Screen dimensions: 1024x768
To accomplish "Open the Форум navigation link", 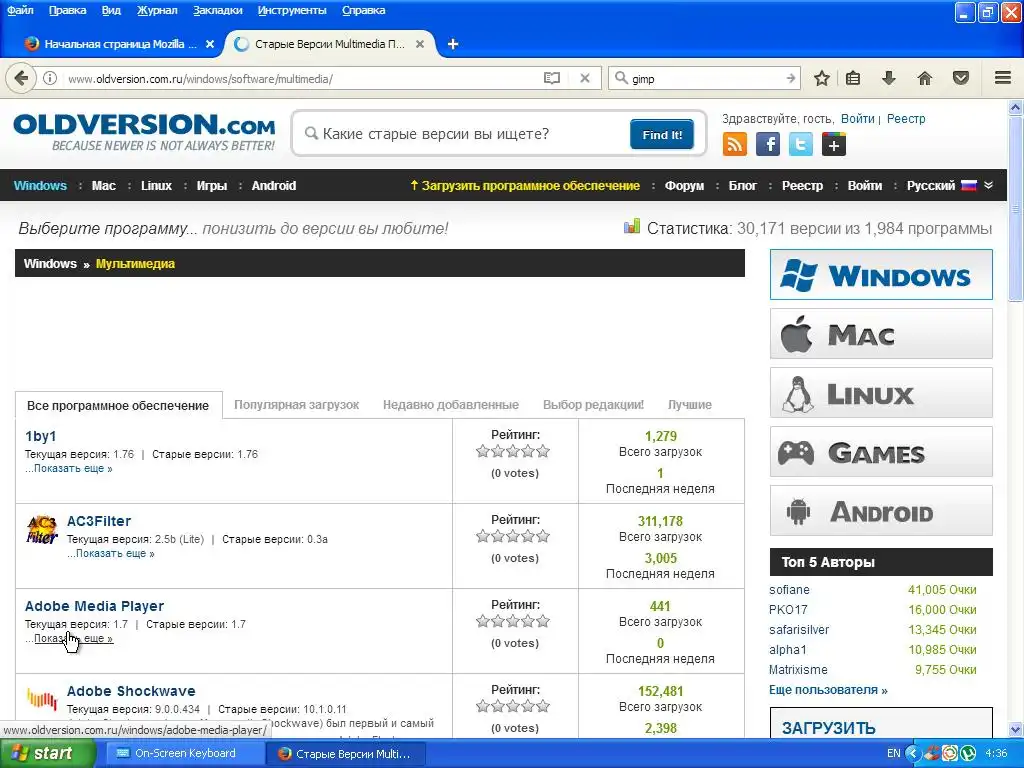I will (684, 185).
